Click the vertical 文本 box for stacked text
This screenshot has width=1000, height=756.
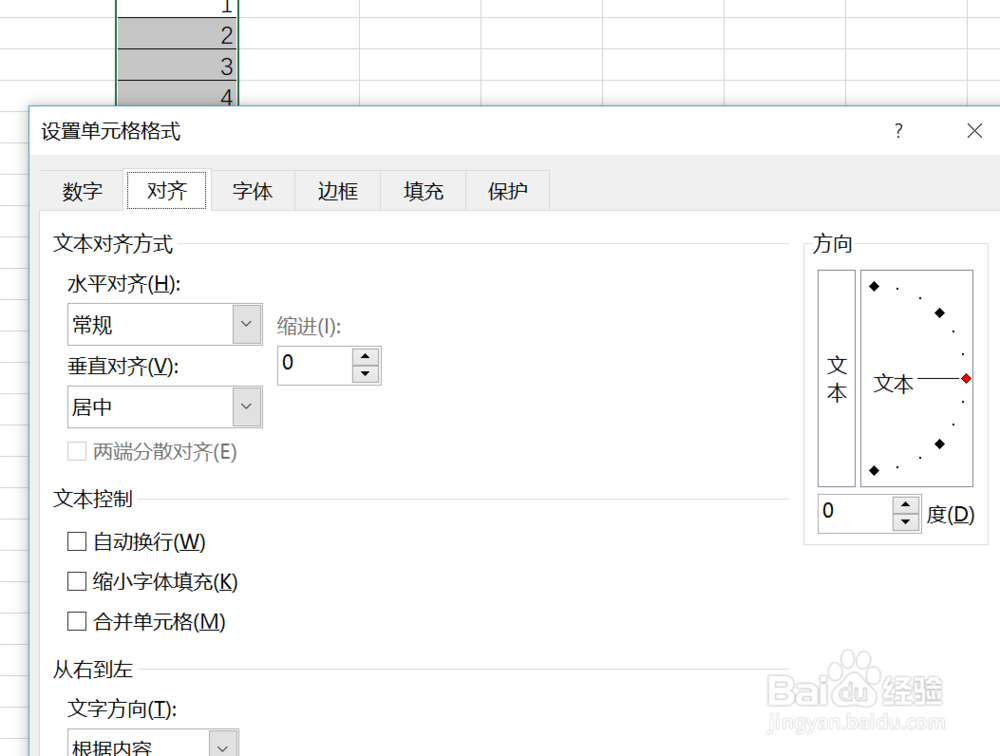click(835, 380)
